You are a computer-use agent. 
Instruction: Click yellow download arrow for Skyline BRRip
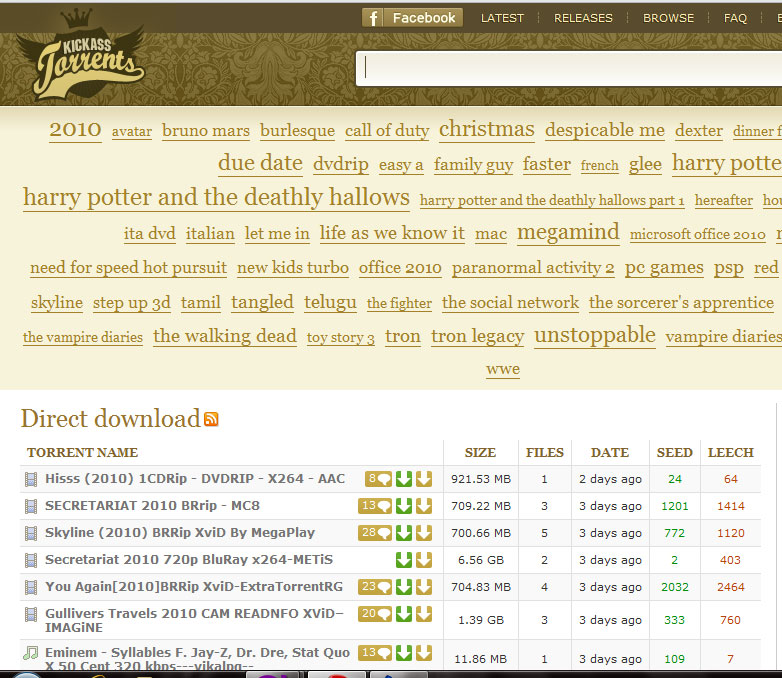[424, 533]
